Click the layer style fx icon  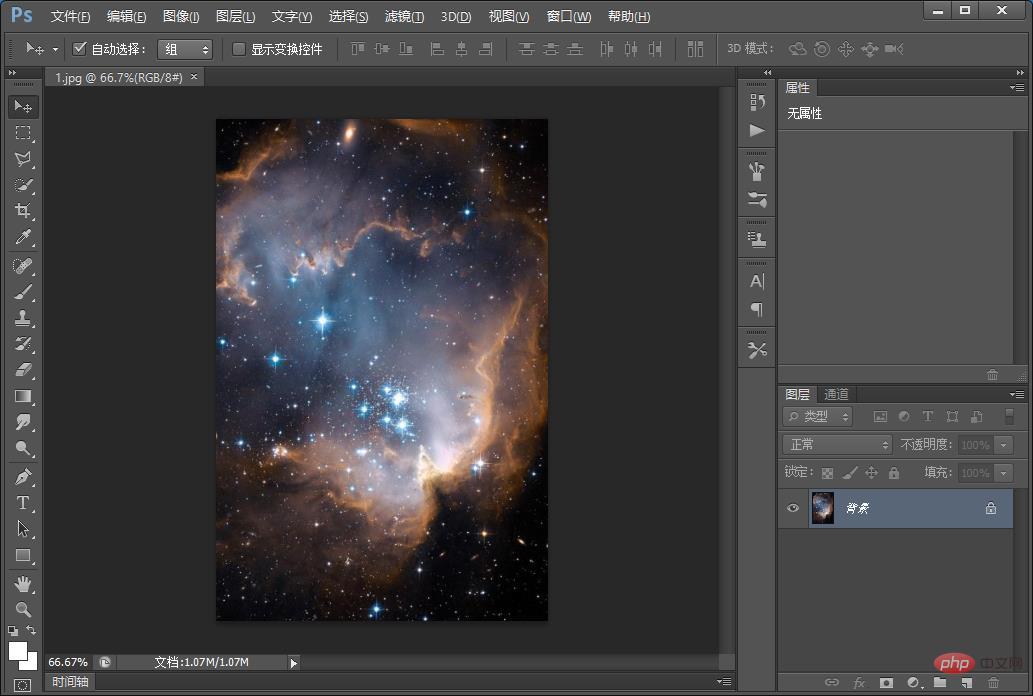coord(859,683)
